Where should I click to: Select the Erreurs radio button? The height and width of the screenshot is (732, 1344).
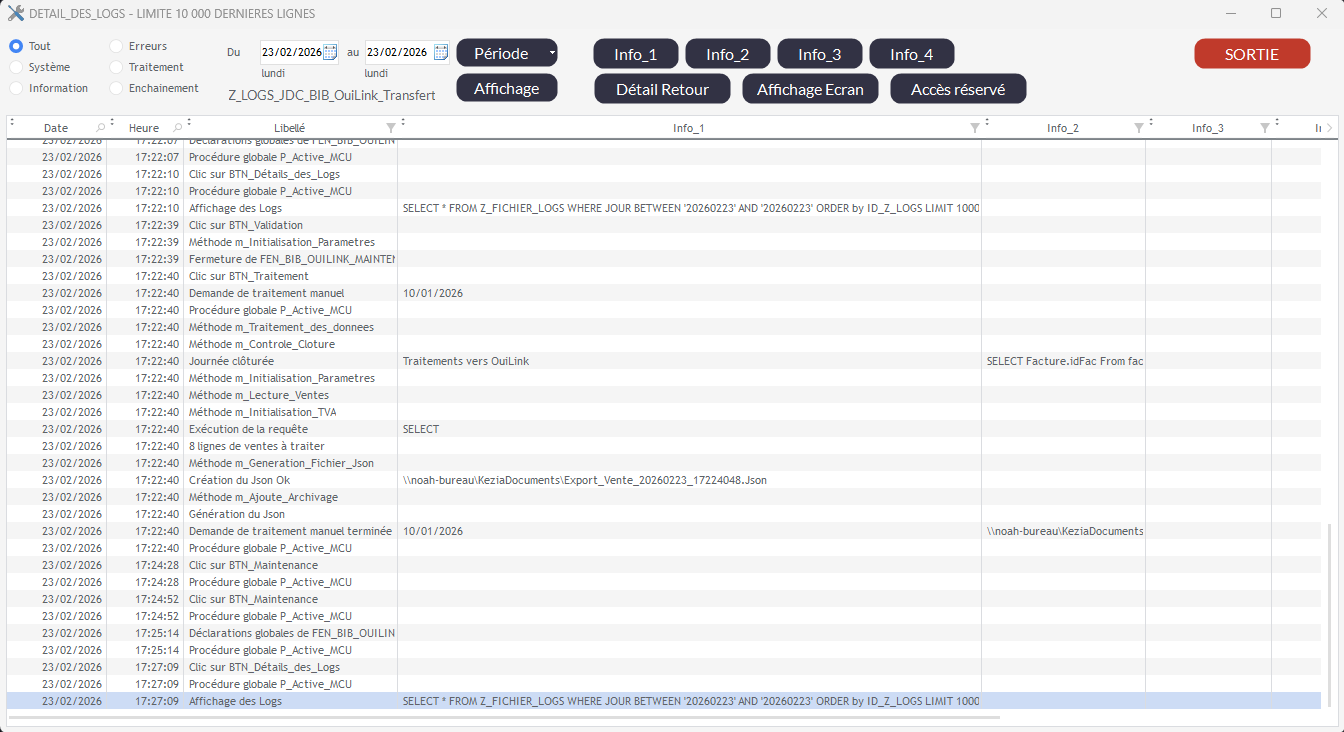pyautogui.click(x=117, y=46)
